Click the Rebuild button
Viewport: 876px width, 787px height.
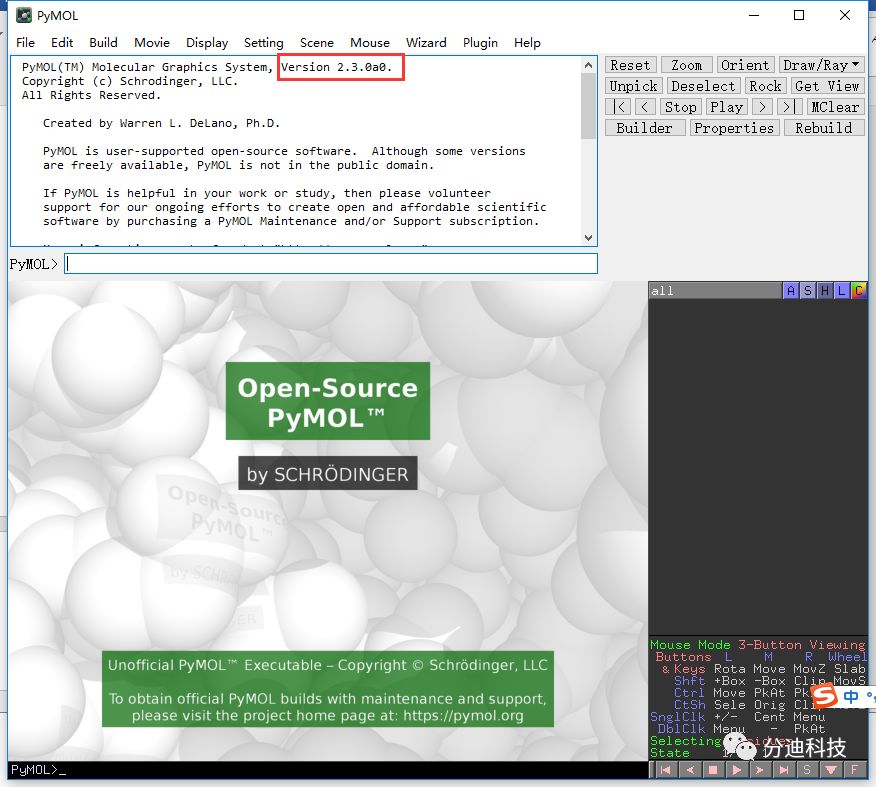tap(824, 128)
